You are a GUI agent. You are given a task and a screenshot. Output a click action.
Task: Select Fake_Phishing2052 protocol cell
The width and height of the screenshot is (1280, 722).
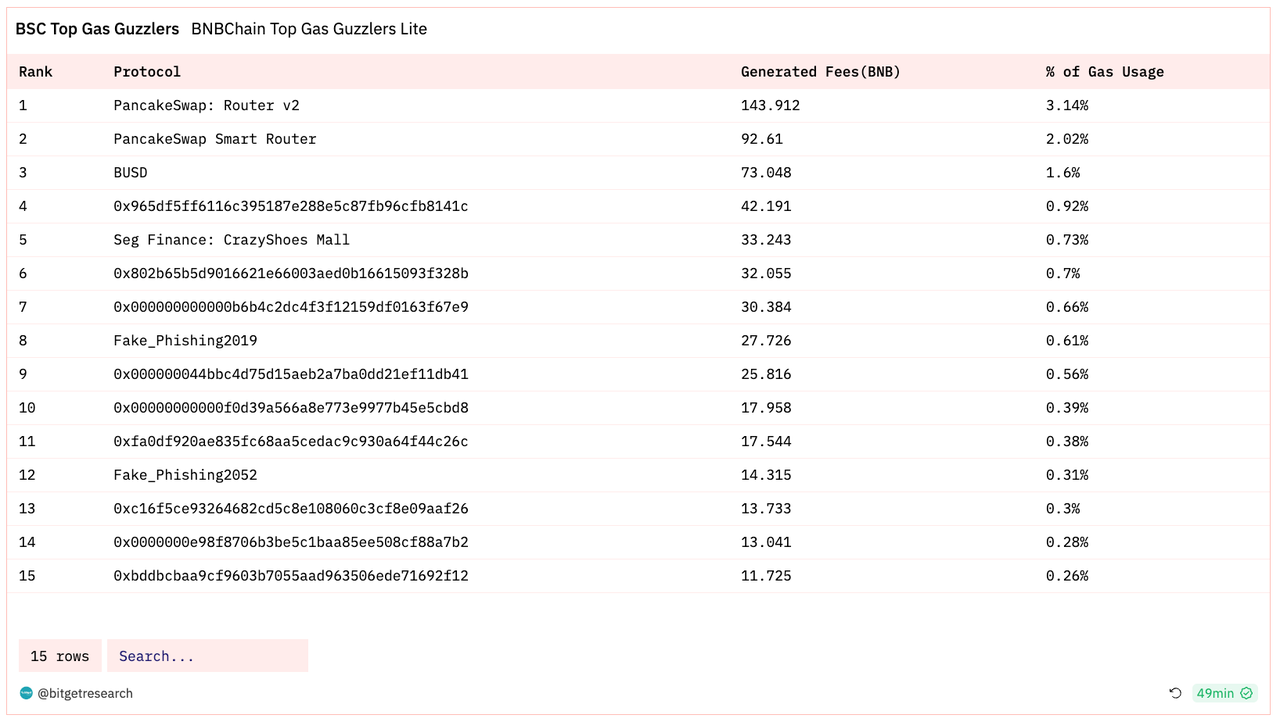pos(185,475)
